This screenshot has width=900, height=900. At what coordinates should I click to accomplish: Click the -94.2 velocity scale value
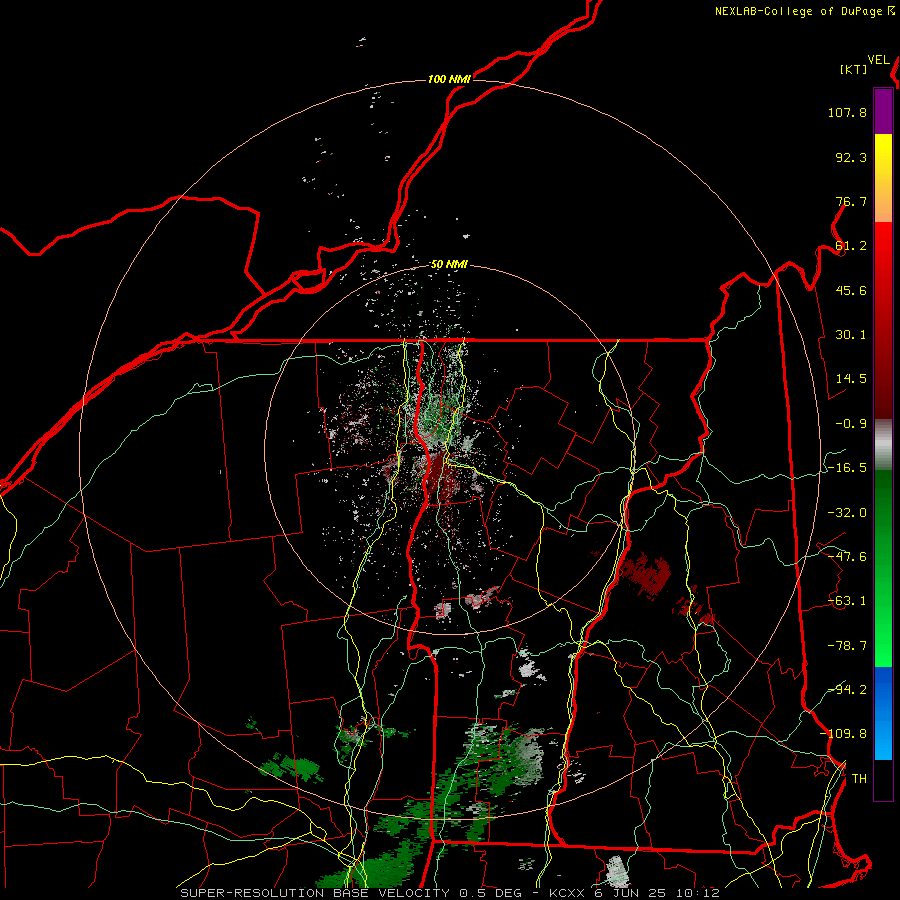tap(847, 689)
